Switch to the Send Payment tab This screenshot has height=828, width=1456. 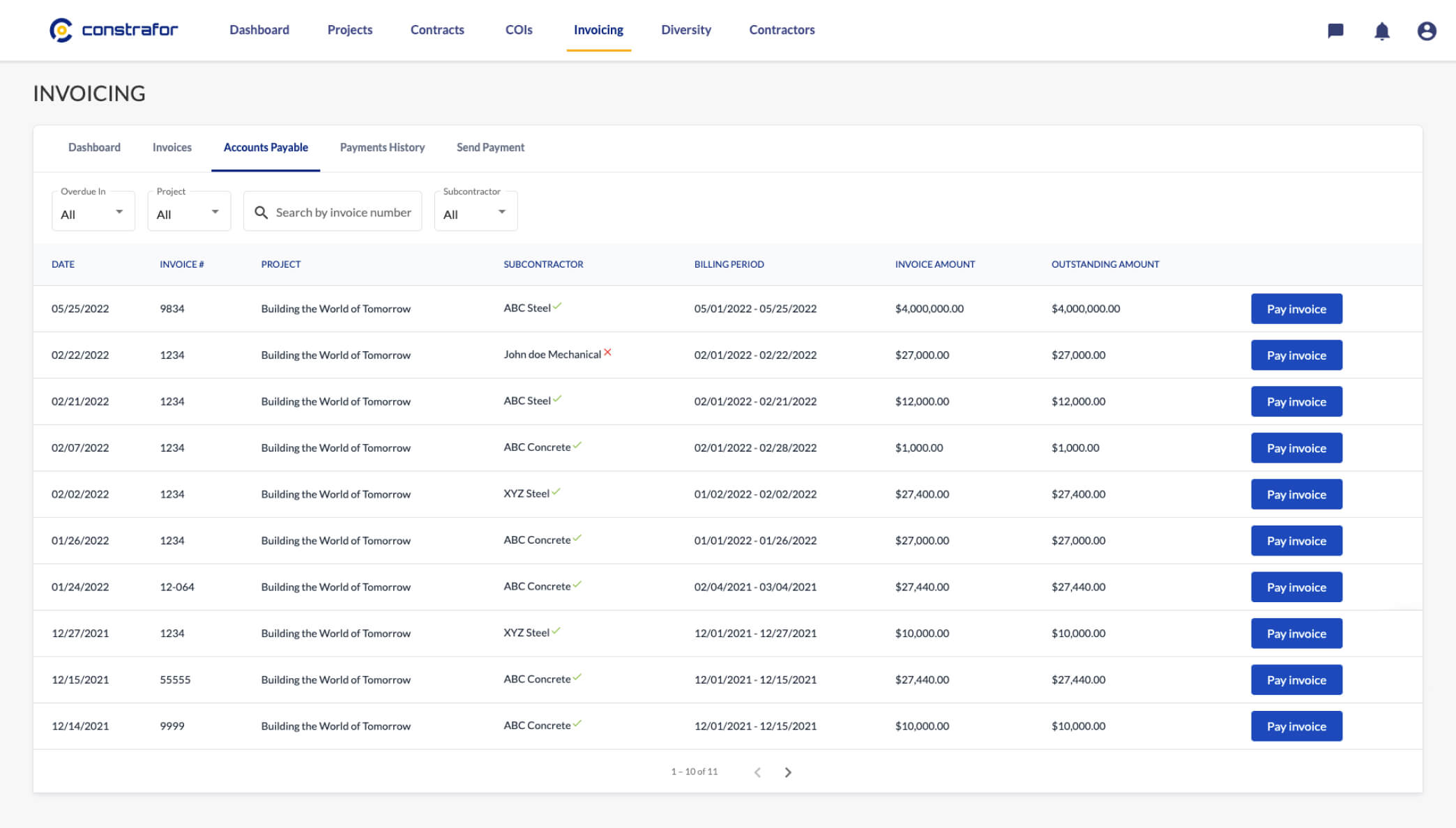[490, 148]
